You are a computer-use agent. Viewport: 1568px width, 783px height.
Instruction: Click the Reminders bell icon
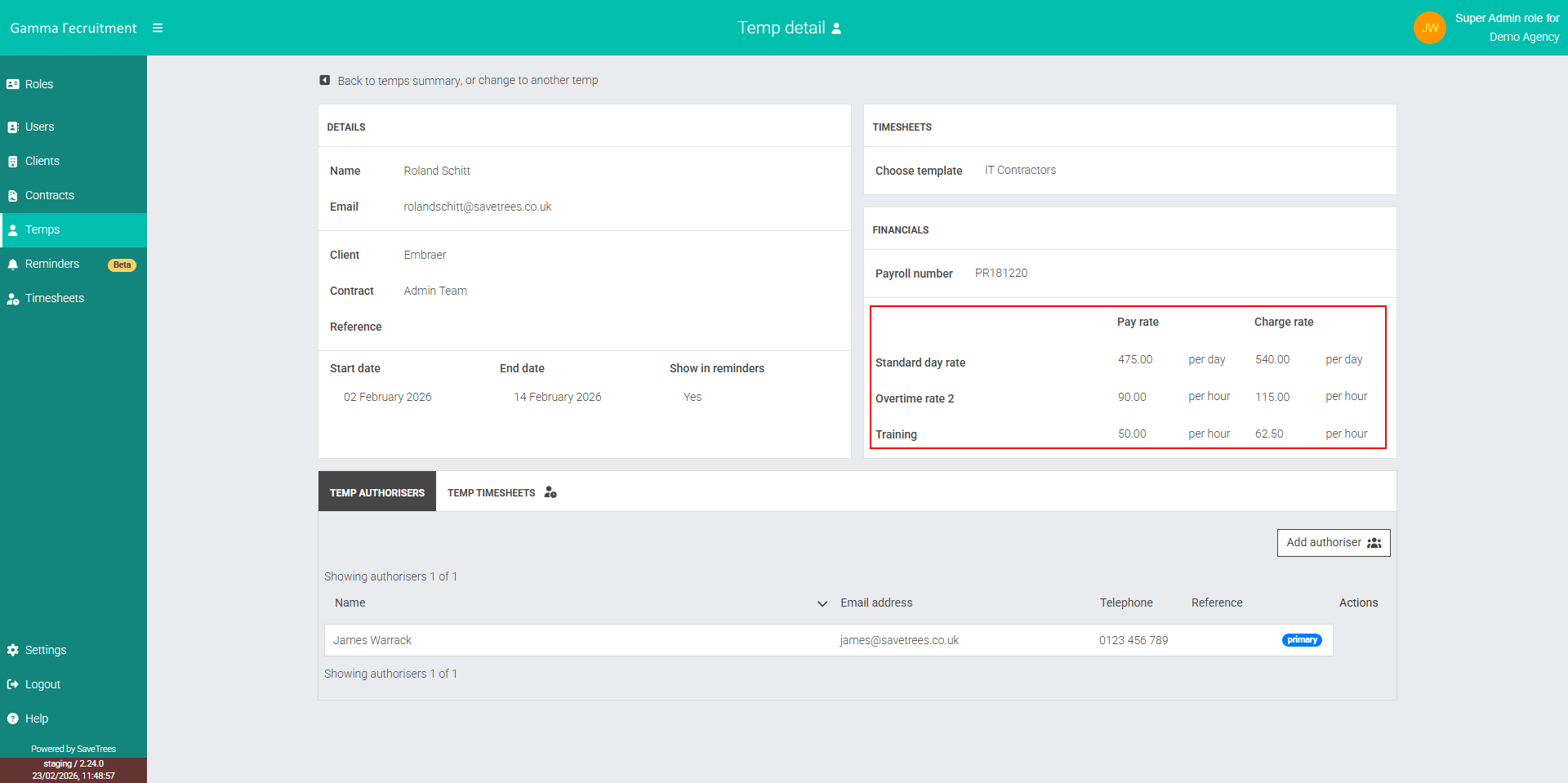pyautogui.click(x=12, y=264)
